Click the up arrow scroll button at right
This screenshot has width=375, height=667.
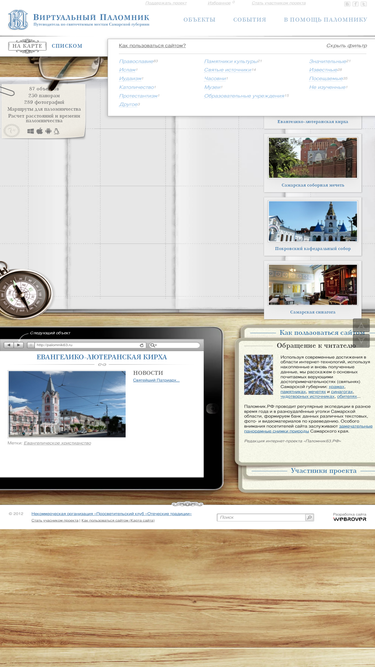coord(361,326)
